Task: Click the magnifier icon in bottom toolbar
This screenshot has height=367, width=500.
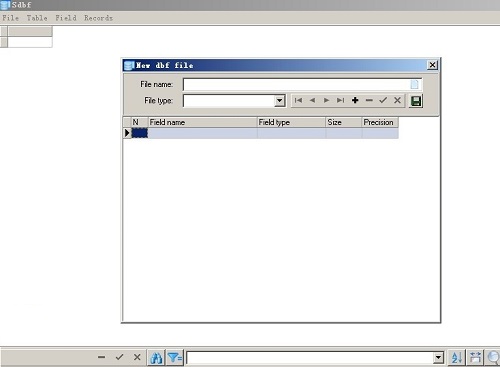Action: tap(493, 358)
